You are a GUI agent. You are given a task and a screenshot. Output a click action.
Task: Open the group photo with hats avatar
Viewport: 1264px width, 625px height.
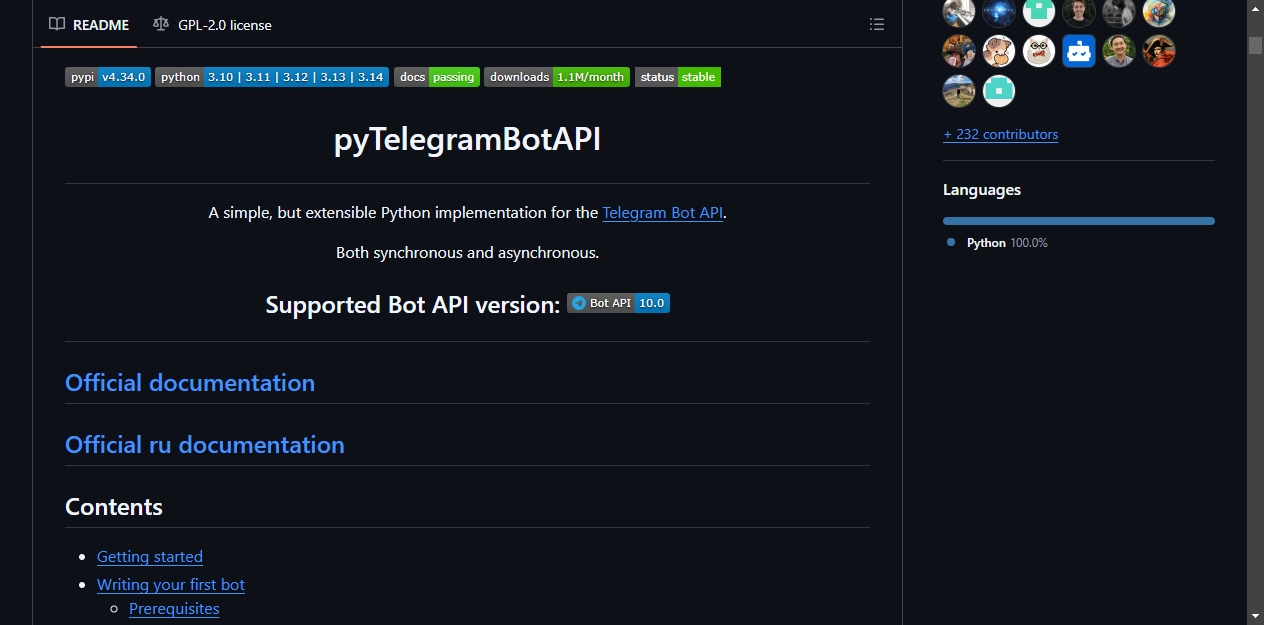(959, 51)
